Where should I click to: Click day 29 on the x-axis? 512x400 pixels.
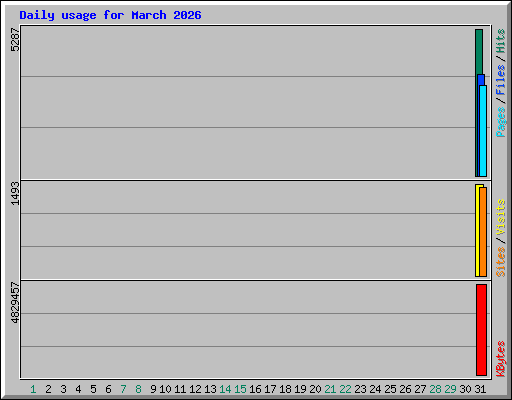coord(450,389)
